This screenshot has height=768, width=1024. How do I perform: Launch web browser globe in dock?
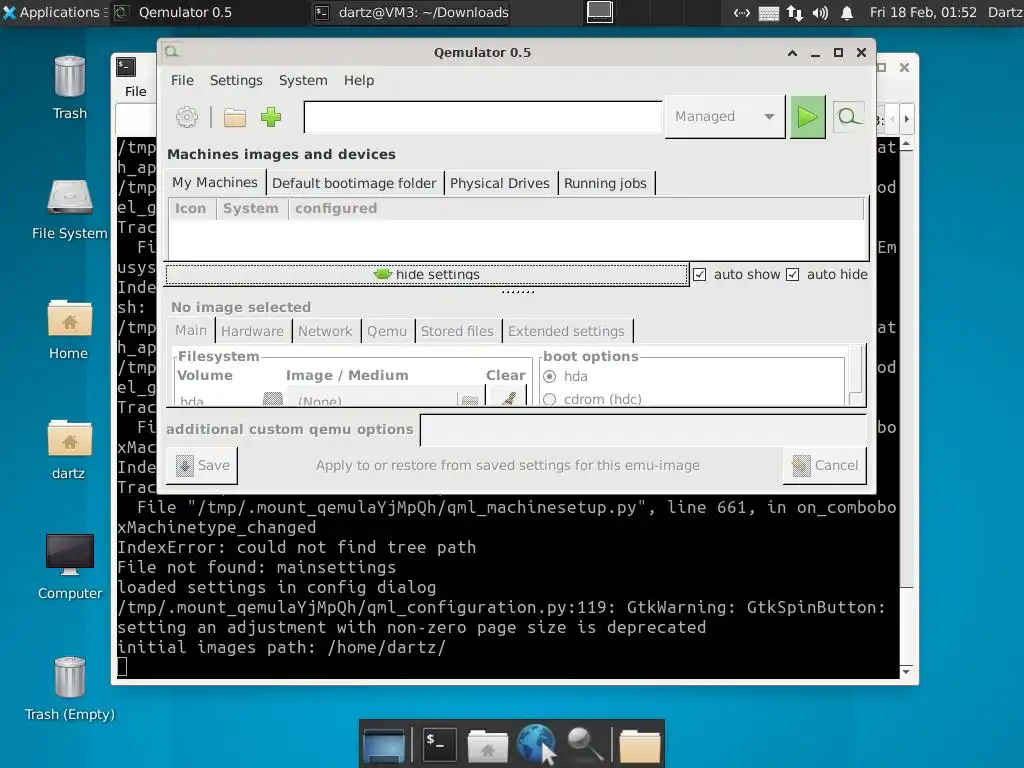tap(536, 744)
